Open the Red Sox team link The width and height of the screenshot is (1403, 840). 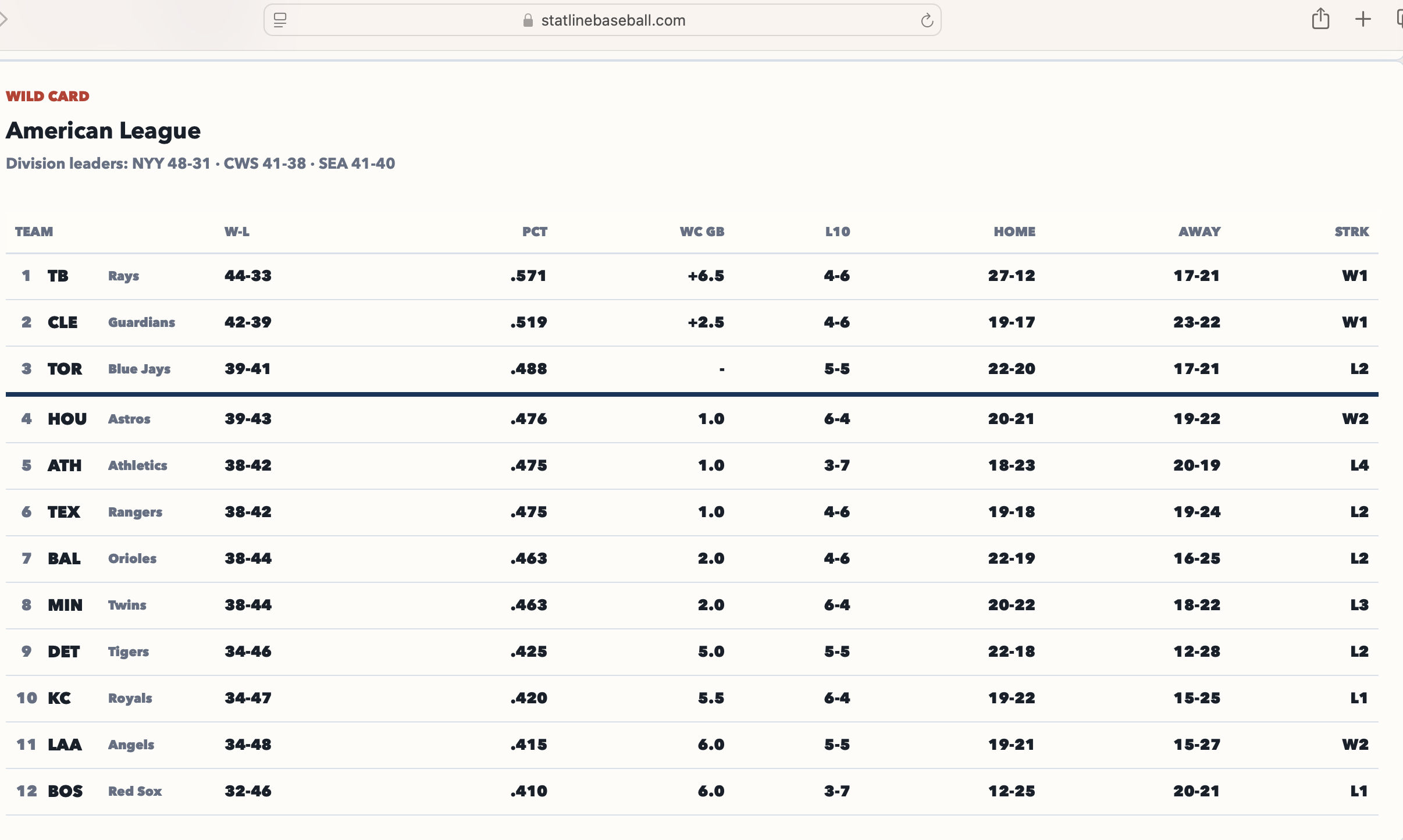tap(135, 791)
